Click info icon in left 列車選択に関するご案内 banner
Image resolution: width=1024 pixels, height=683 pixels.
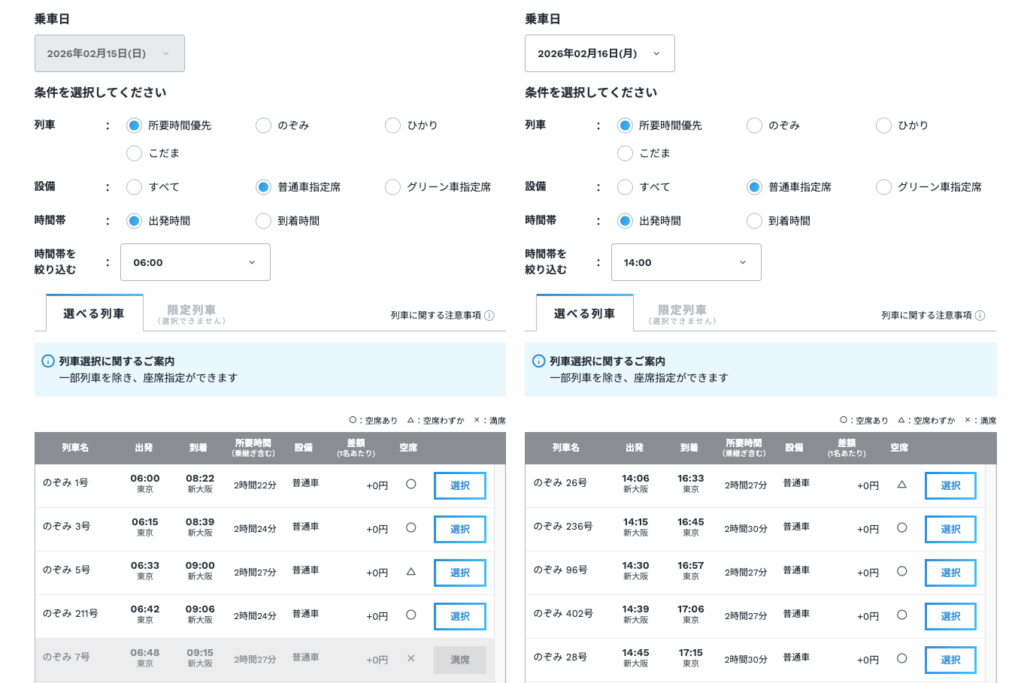pos(47,361)
